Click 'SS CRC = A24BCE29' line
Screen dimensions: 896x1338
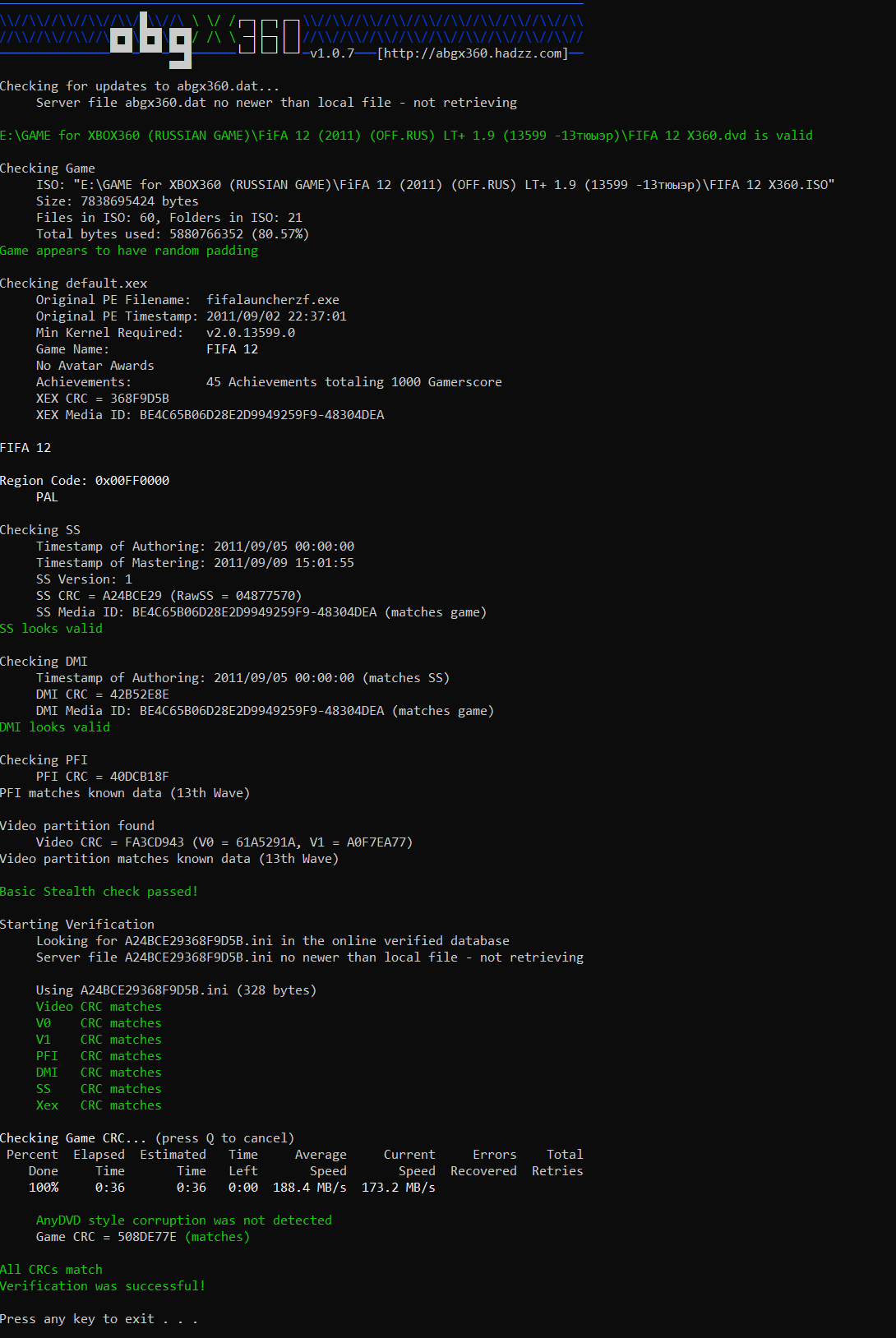tap(169, 596)
